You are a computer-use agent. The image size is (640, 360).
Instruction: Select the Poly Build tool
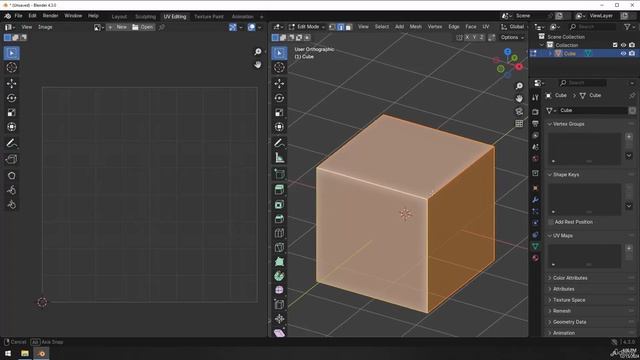(279, 262)
